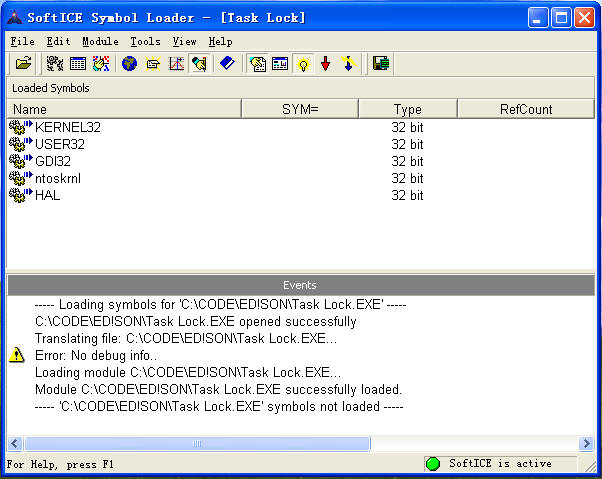Click the SoftICE app icon in title bar
The width and height of the screenshot is (602, 479).
click(15, 18)
